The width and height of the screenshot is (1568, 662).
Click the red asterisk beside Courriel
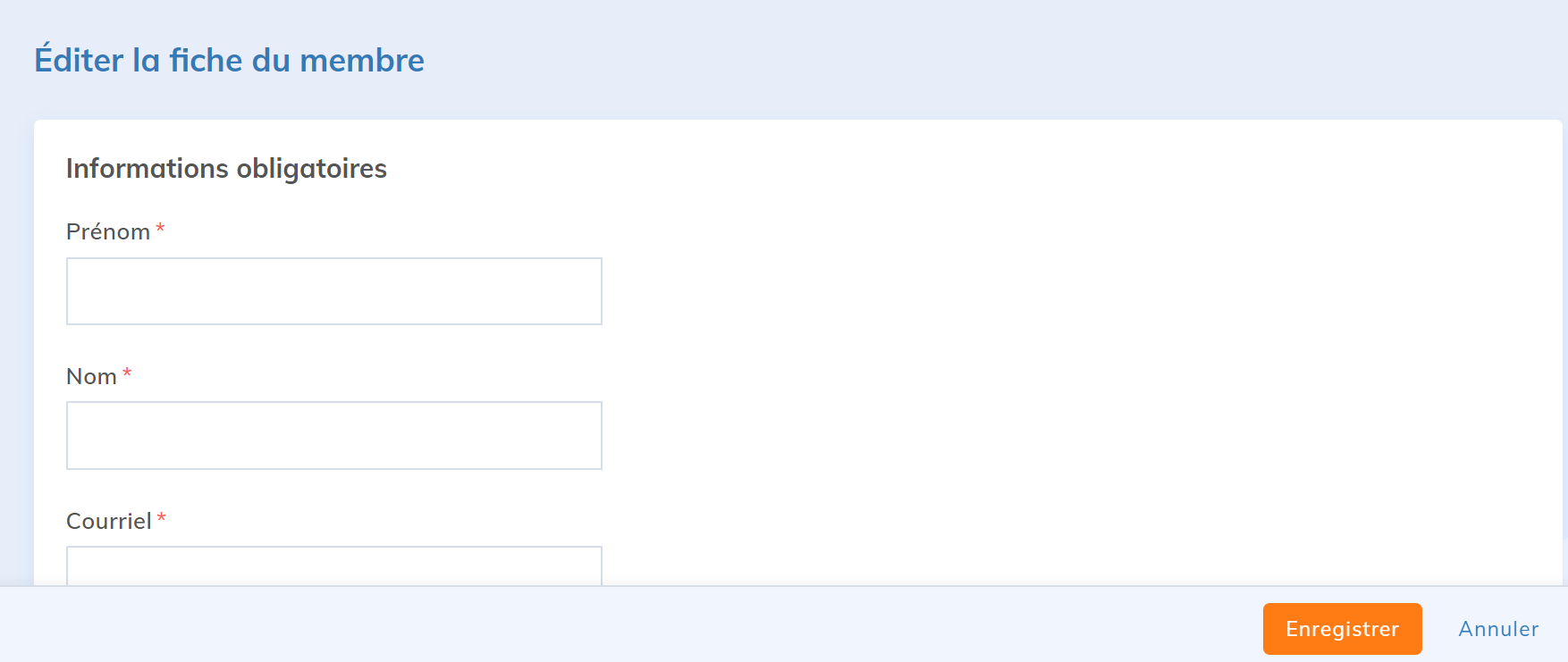click(x=162, y=518)
